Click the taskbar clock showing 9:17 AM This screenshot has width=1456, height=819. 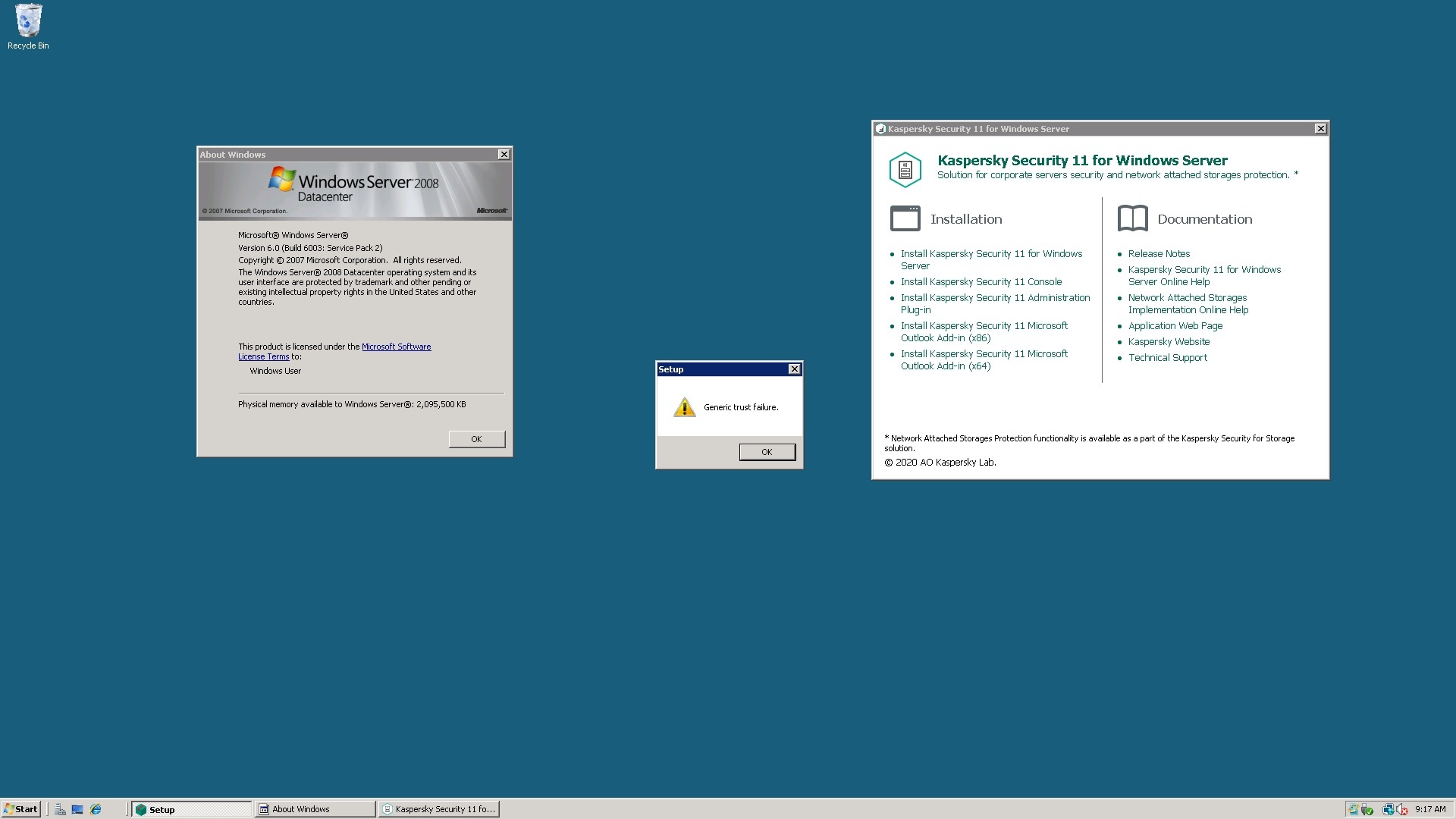pyautogui.click(x=1430, y=809)
